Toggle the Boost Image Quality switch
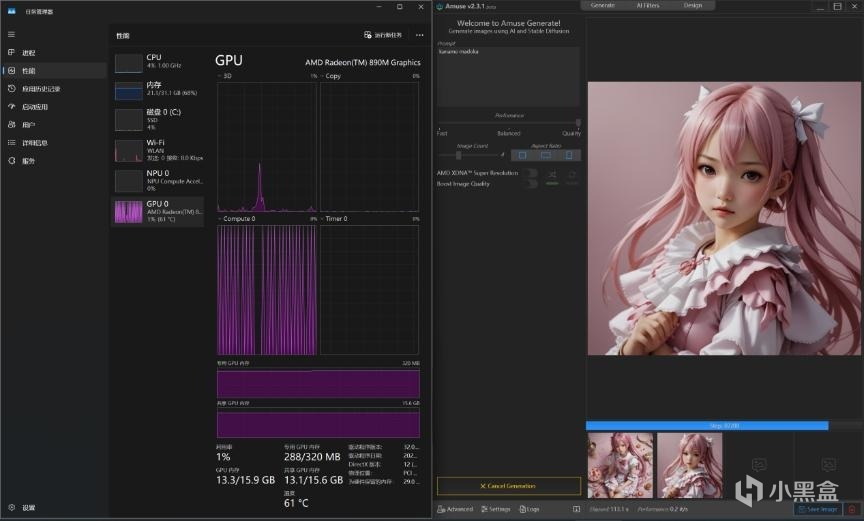Viewport: 864px width, 521px height. tap(531, 184)
